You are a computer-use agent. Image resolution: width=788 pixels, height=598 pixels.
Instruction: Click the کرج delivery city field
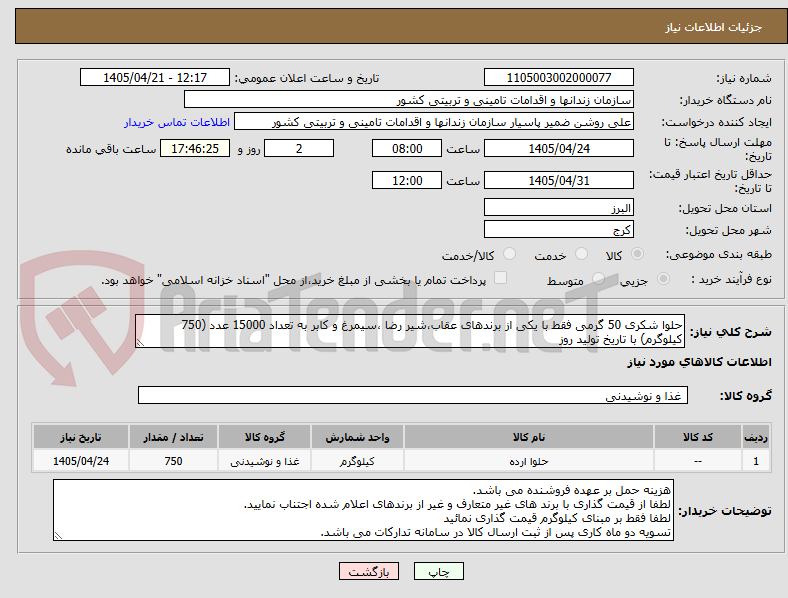pyautogui.click(x=558, y=230)
